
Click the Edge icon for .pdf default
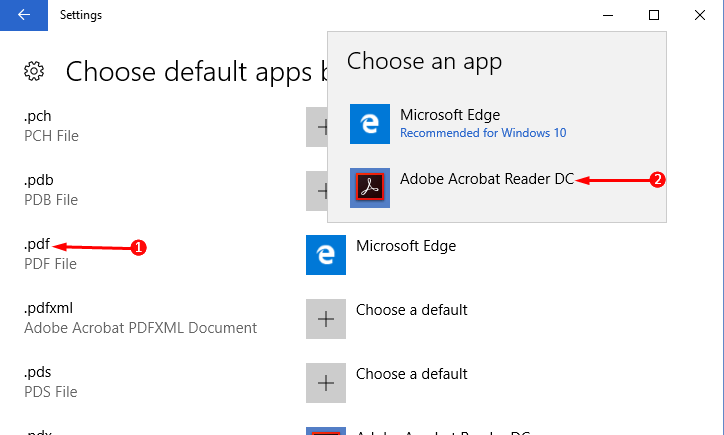point(325,255)
